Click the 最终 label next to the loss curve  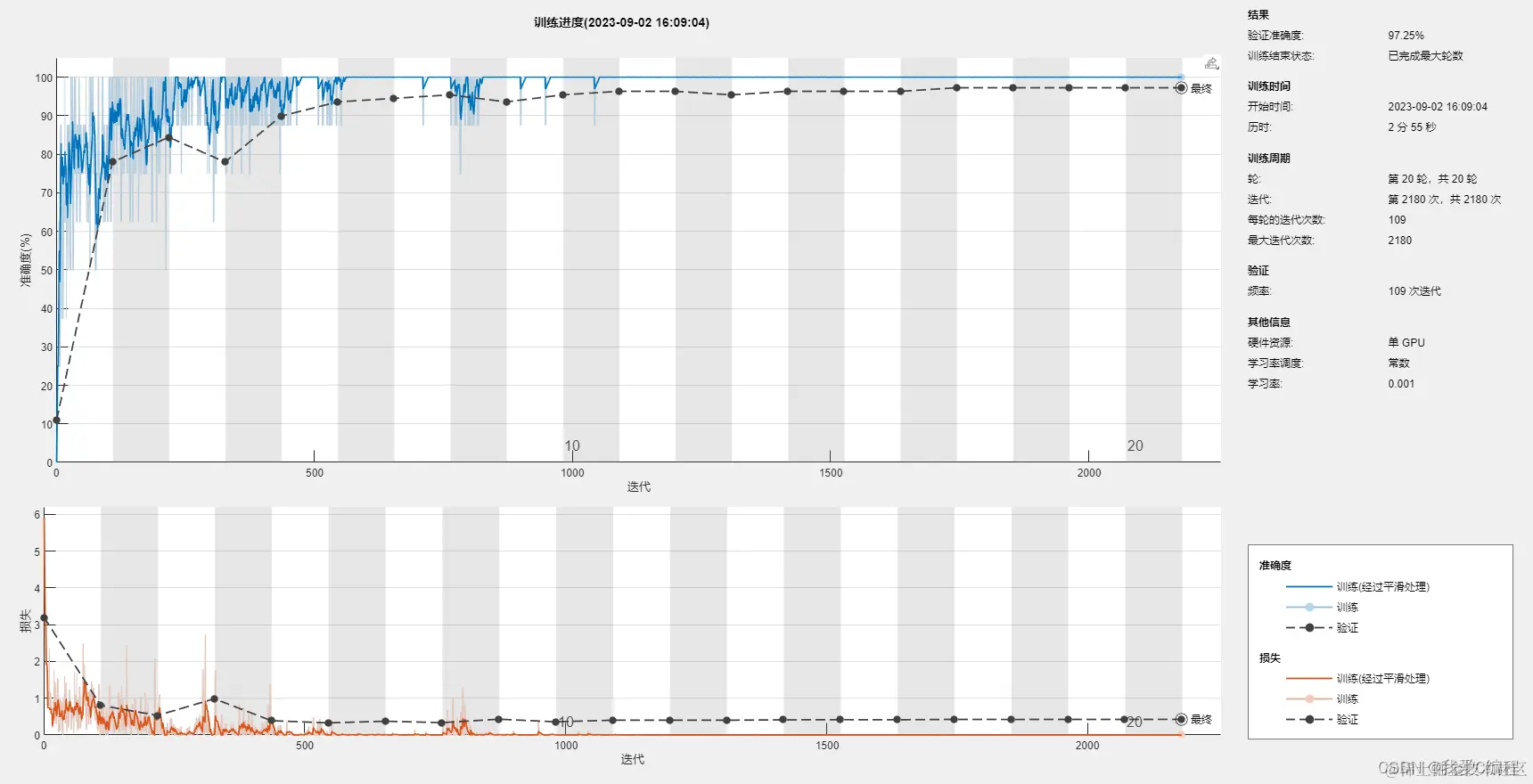1201,719
